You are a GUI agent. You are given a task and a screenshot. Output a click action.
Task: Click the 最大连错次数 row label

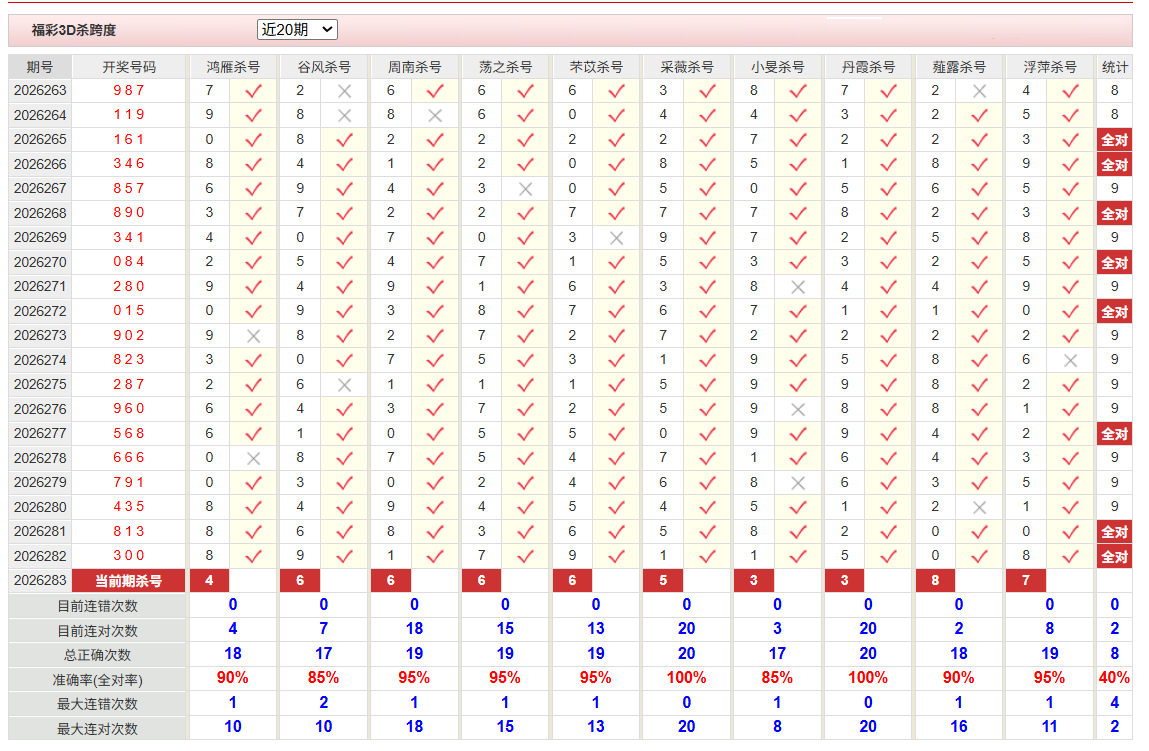click(x=97, y=704)
